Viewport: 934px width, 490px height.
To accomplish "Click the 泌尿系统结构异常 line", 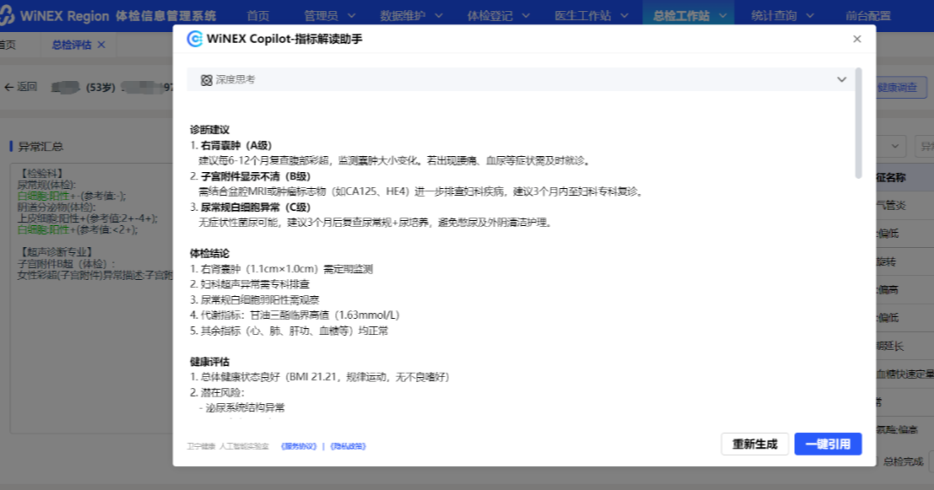I will (x=242, y=408).
